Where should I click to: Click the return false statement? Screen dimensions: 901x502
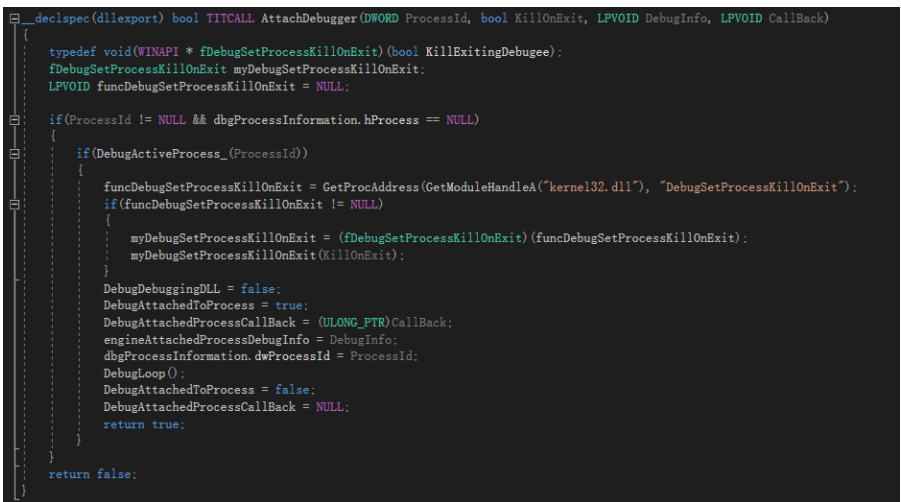coord(93,474)
